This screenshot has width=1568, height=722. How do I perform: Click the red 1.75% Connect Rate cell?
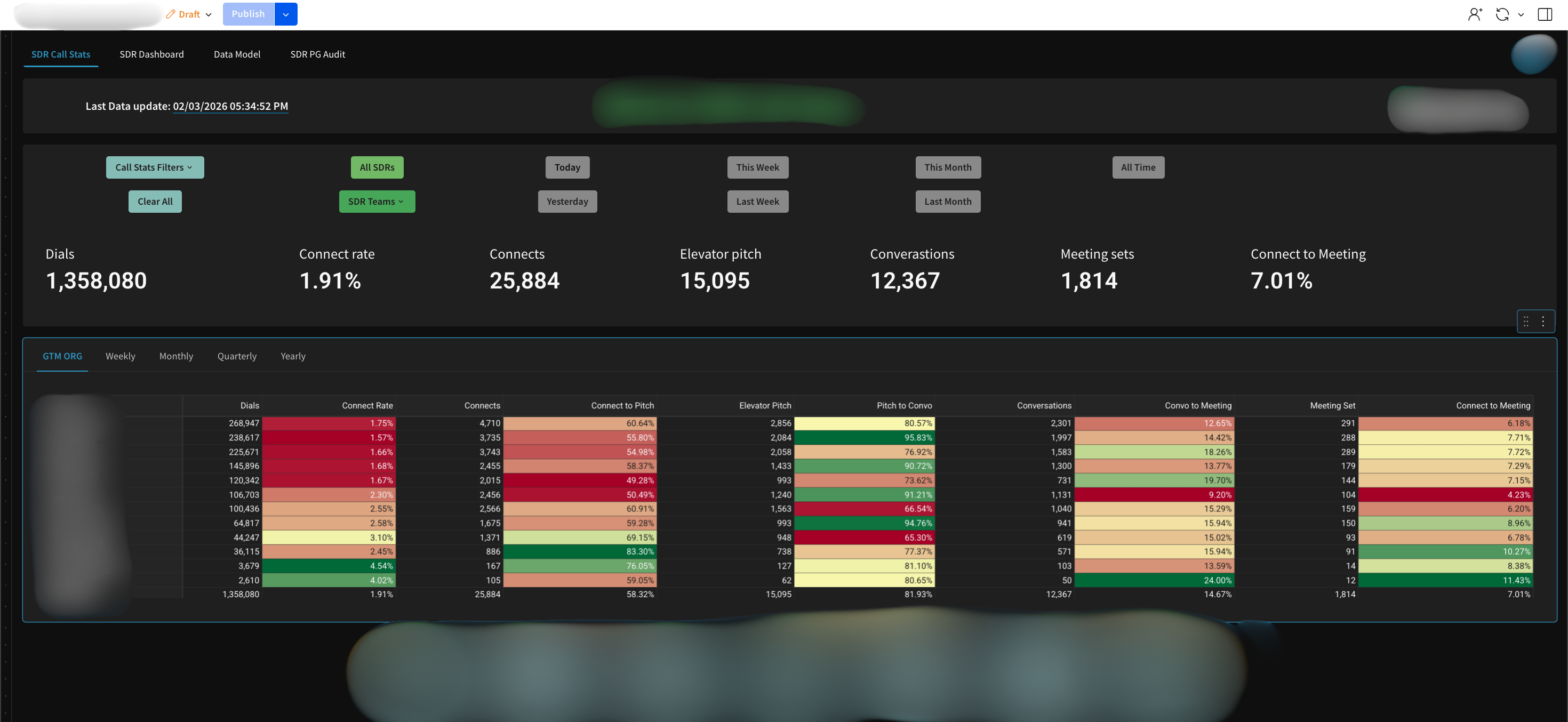pos(329,422)
